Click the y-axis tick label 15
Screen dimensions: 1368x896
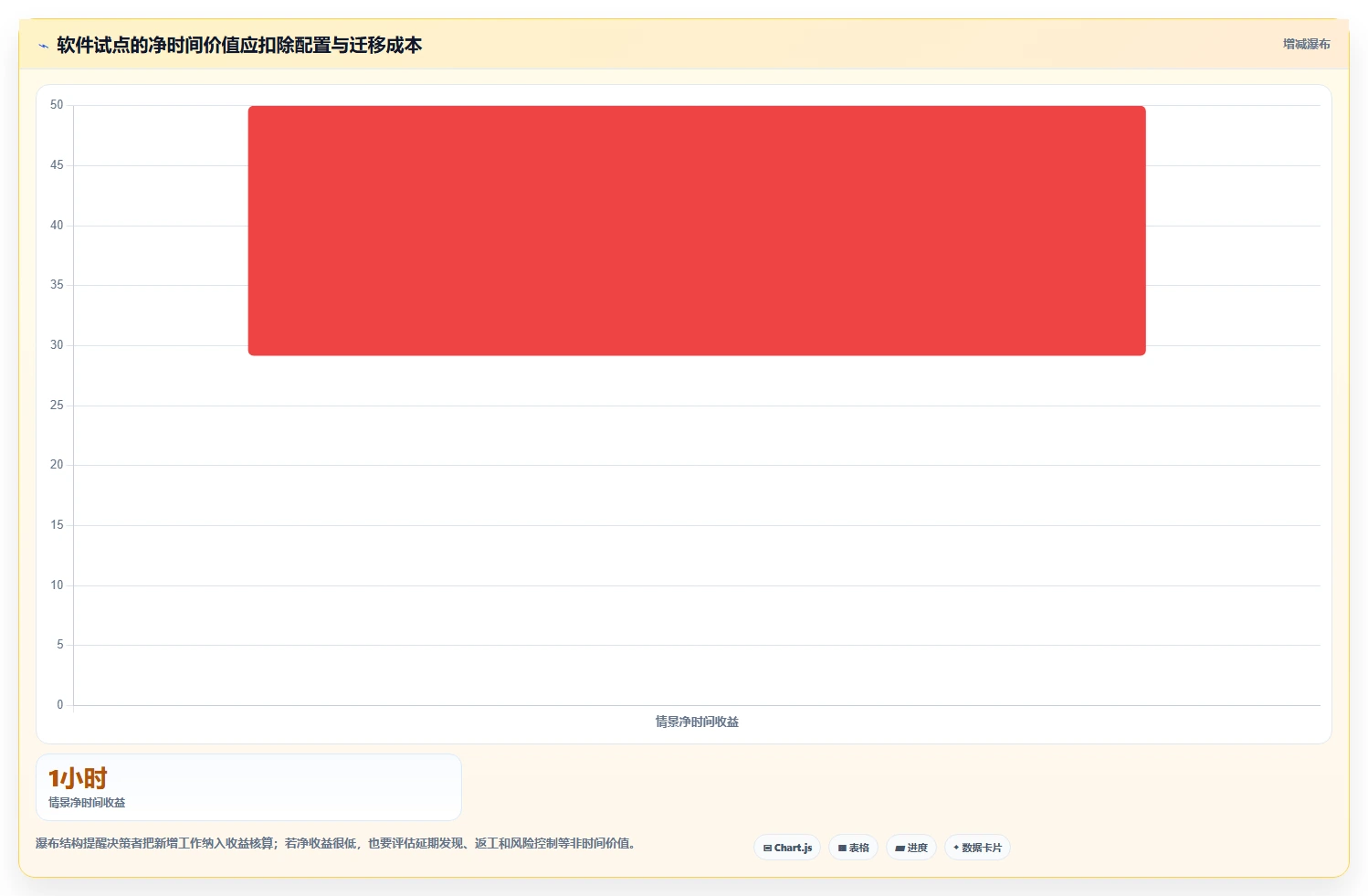pyautogui.click(x=57, y=525)
